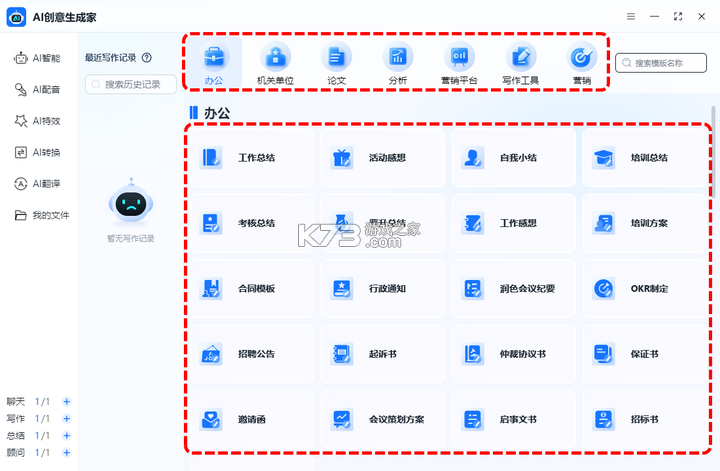Image resolution: width=720 pixels, height=471 pixels.
Task: Choose the 合同模板 card
Action: tap(252, 289)
